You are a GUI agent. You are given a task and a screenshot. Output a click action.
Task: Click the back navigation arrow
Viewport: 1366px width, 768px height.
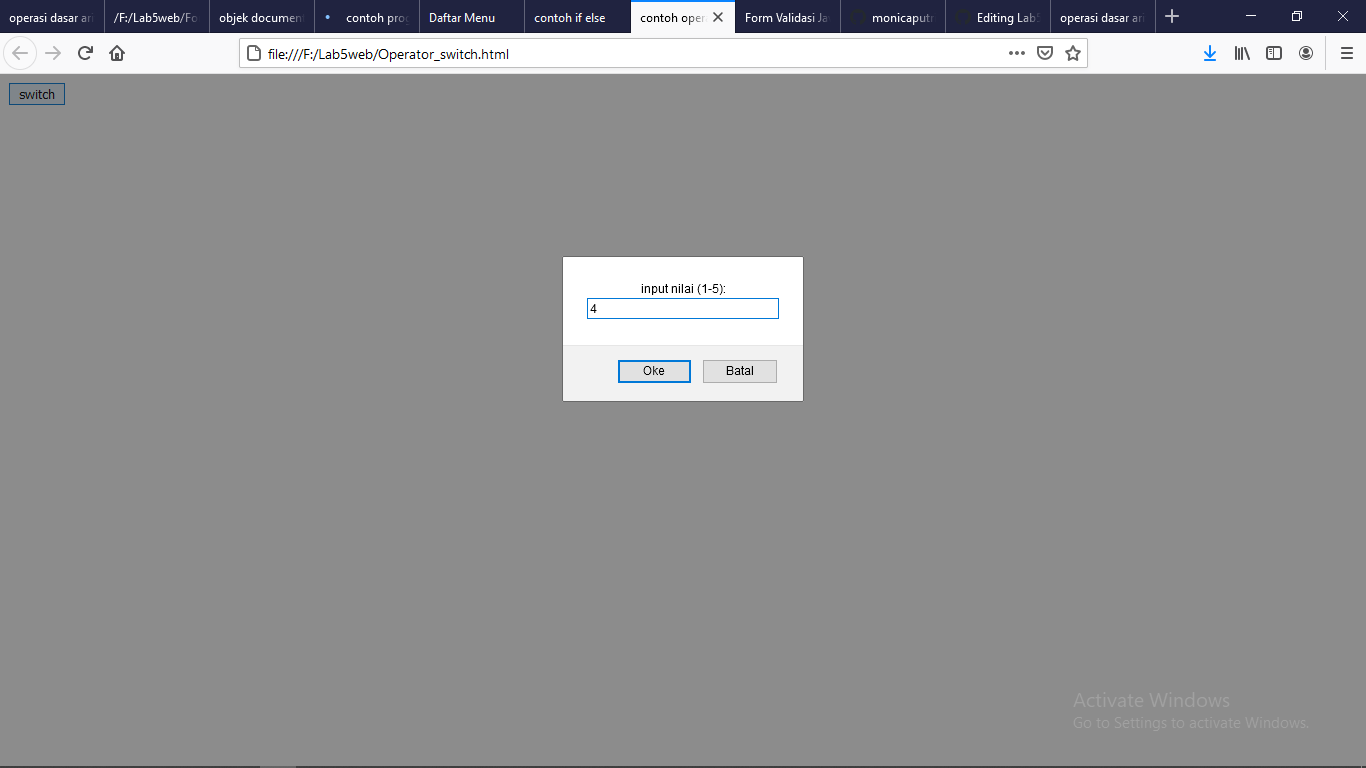click(20, 53)
